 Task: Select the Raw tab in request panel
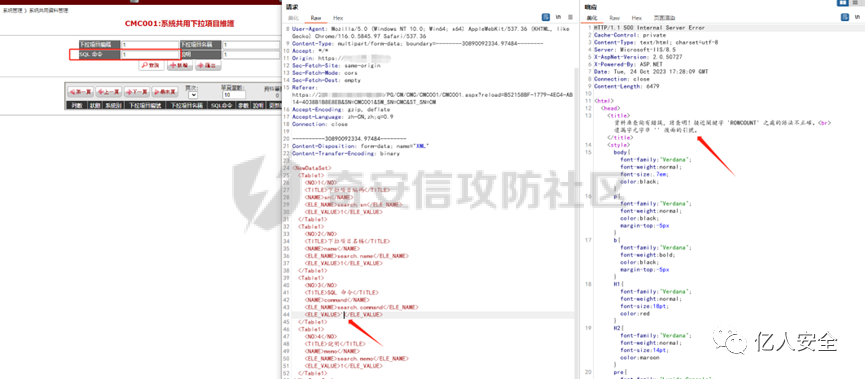coord(316,18)
